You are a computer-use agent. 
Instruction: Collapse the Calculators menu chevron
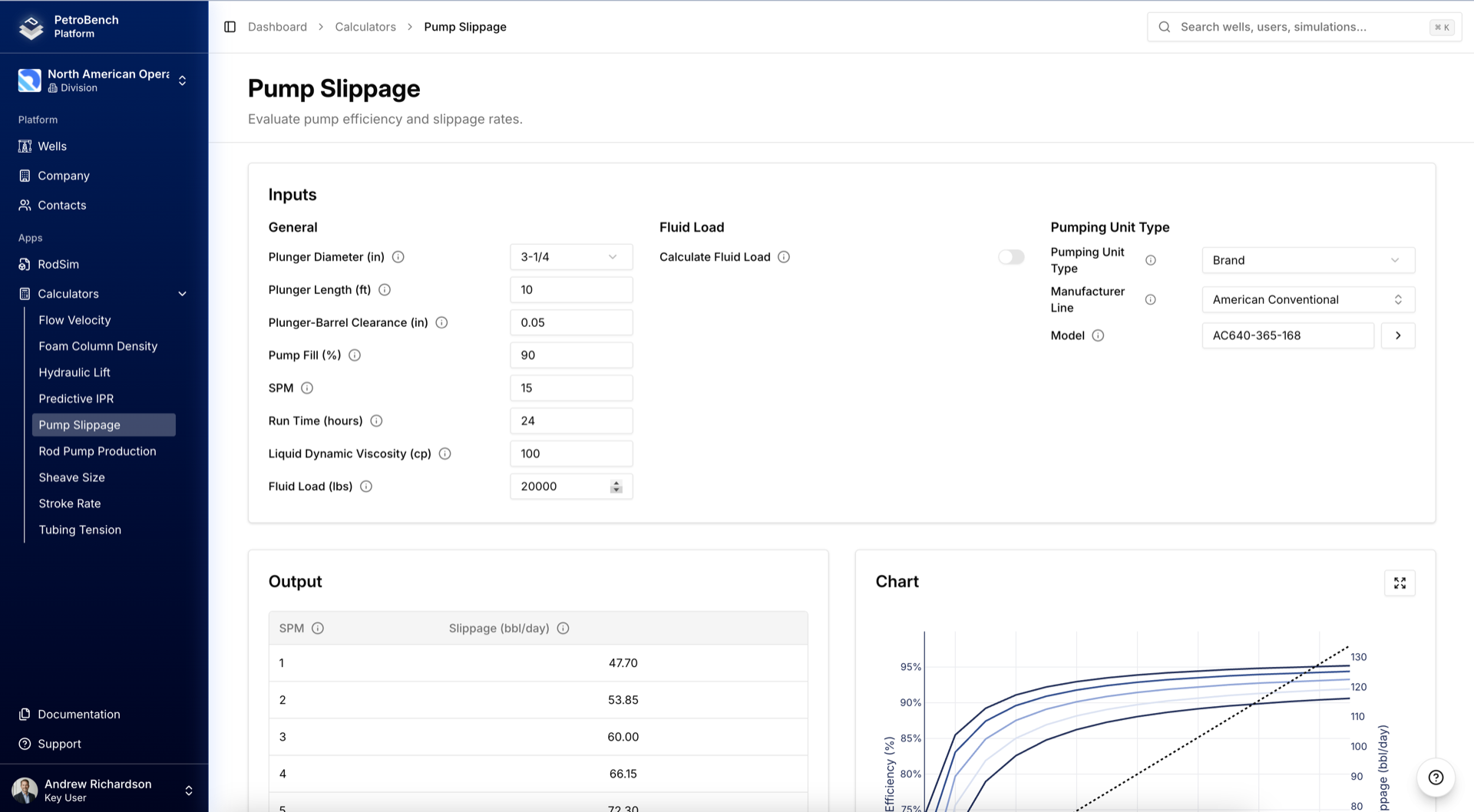coord(182,293)
